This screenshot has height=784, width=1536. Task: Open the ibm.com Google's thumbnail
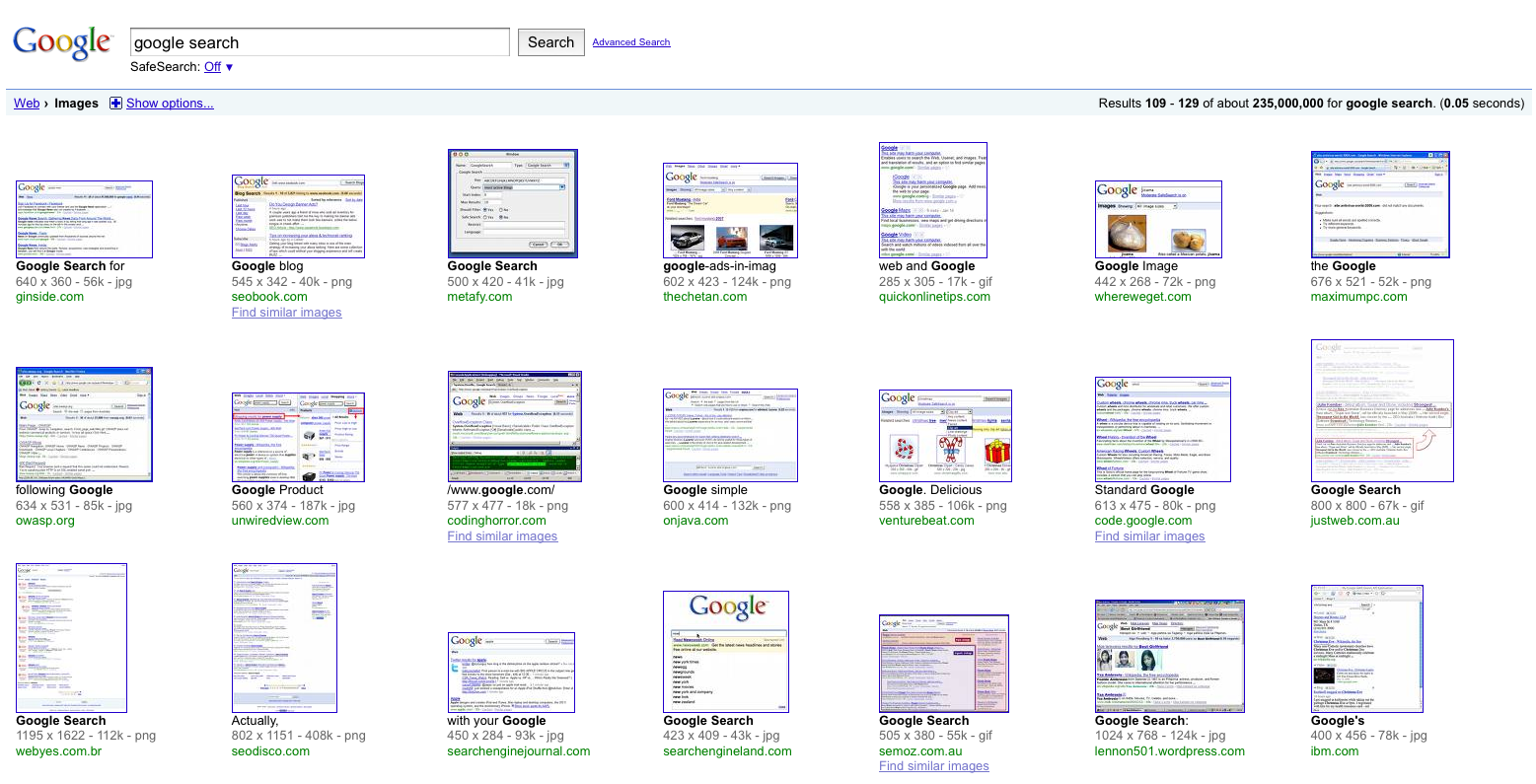pyautogui.click(x=1367, y=649)
